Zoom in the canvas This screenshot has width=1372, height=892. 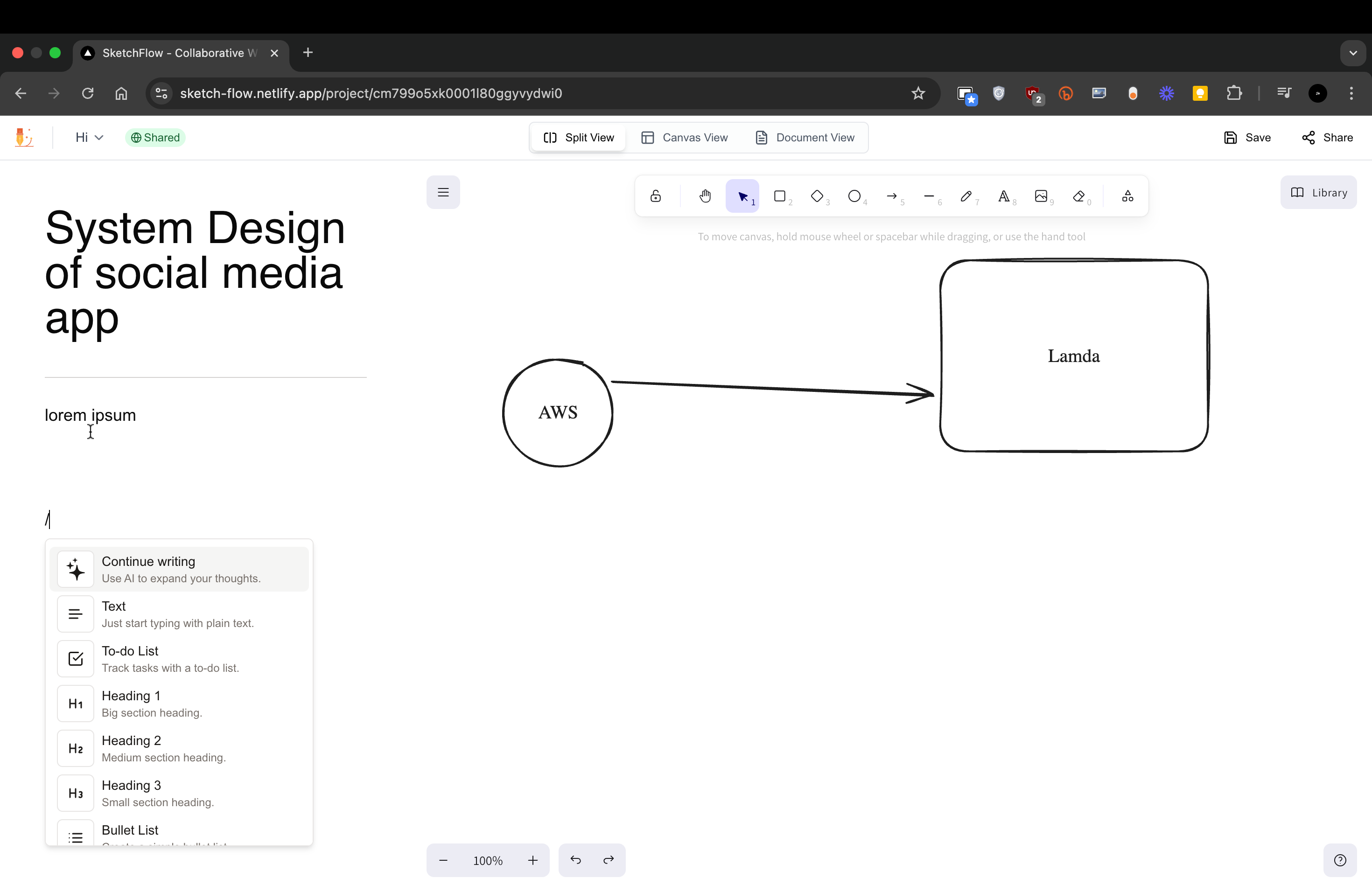point(532,860)
